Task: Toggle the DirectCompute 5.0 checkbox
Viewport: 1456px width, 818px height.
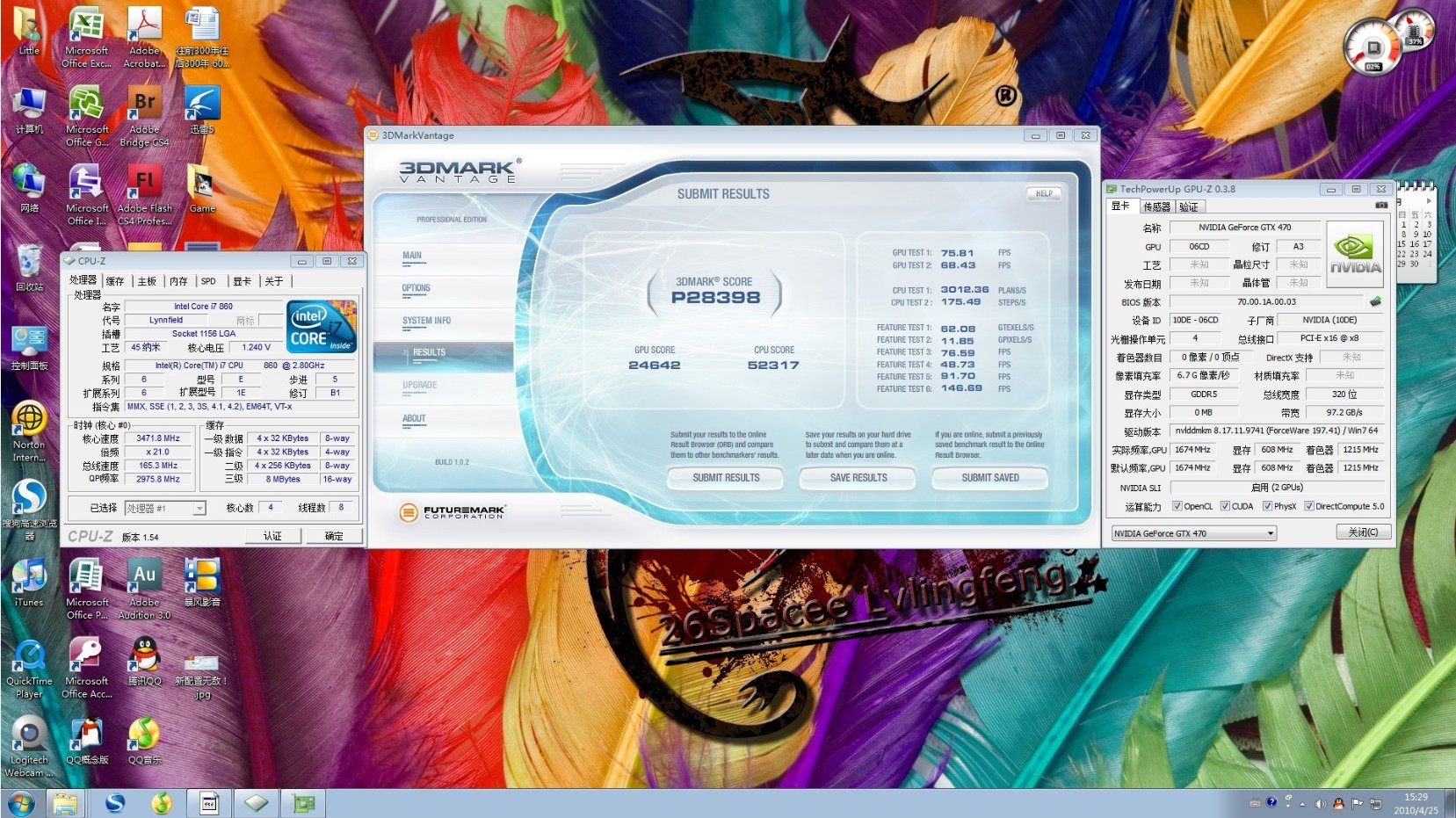Action: [x=1308, y=506]
